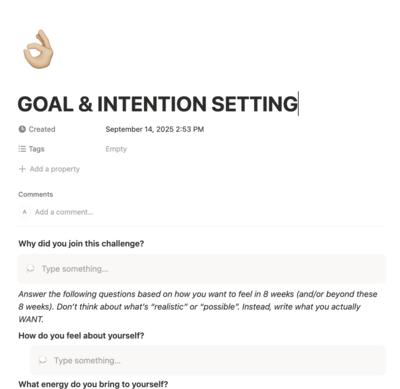Select the Empty tags value field

tap(116, 149)
